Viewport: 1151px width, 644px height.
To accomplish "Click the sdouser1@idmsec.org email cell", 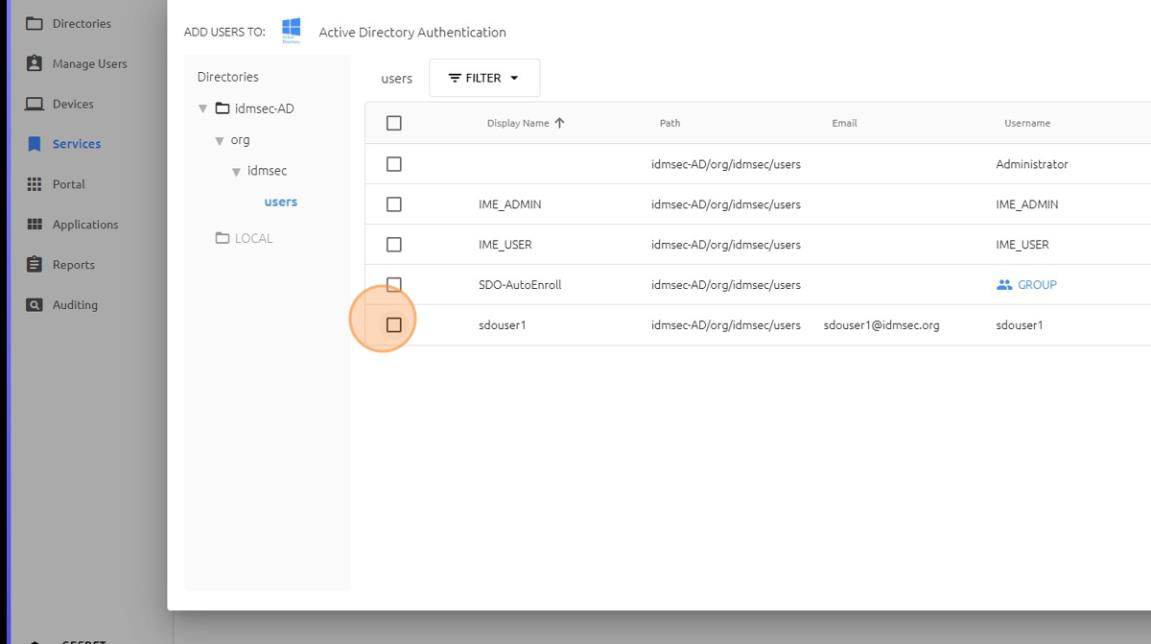I will (881, 325).
